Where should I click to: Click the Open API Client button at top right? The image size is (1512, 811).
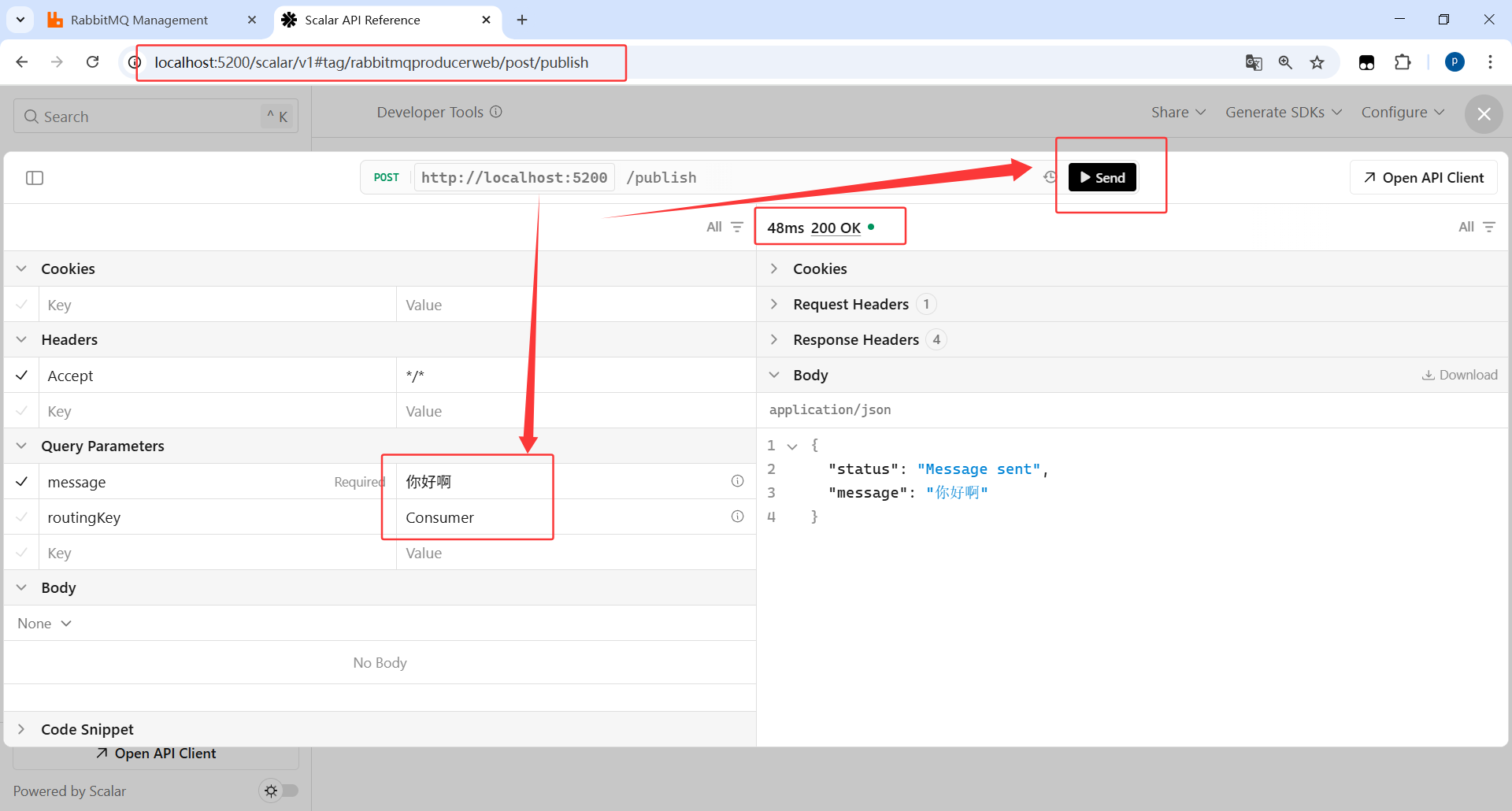tap(1424, 178)
